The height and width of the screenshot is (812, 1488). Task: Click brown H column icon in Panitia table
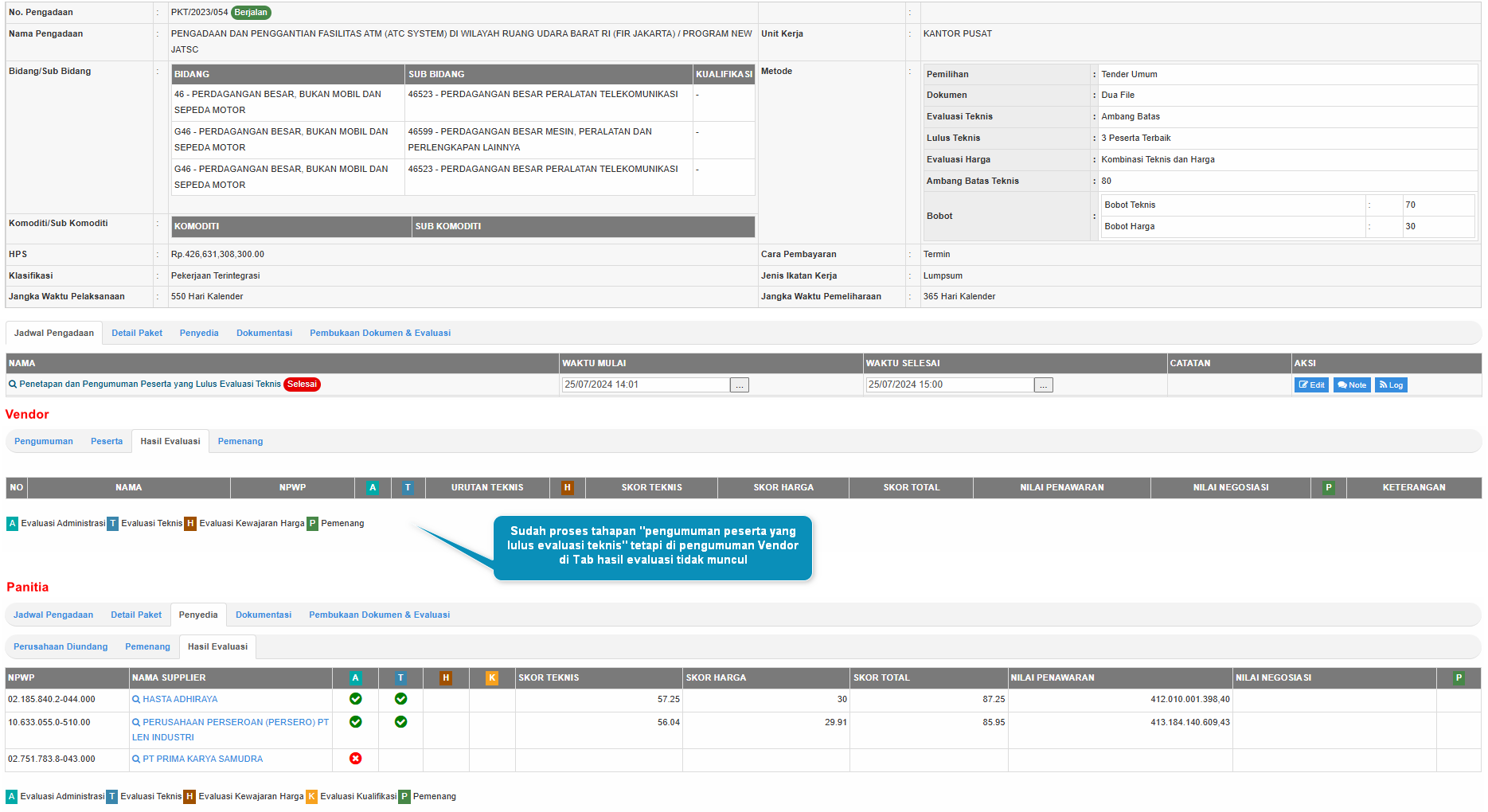click(446, 678)
